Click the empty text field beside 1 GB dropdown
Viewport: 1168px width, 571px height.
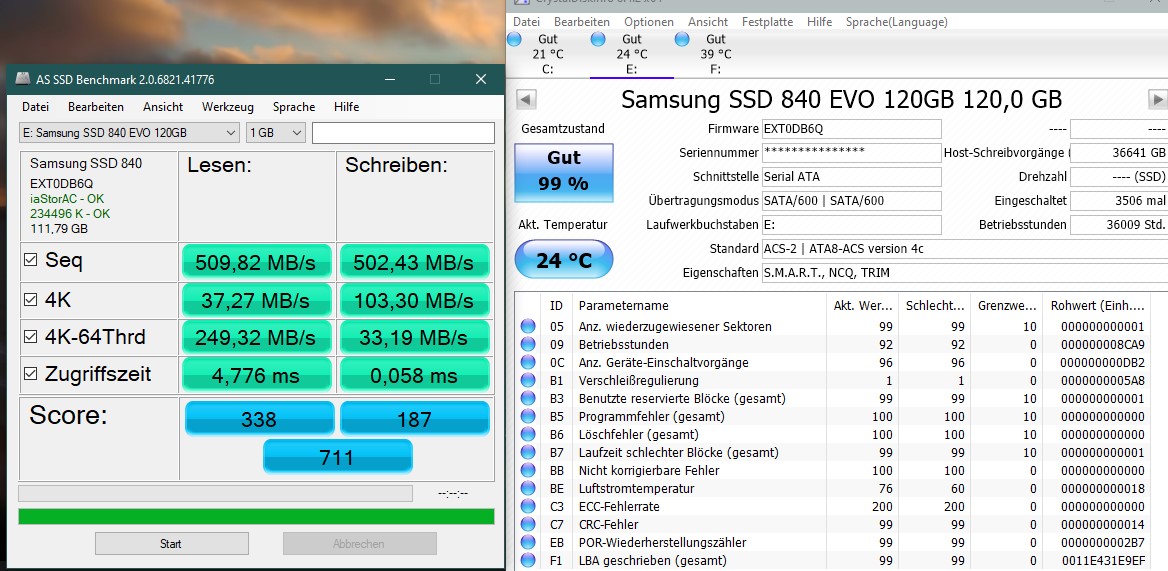(403, 133)
